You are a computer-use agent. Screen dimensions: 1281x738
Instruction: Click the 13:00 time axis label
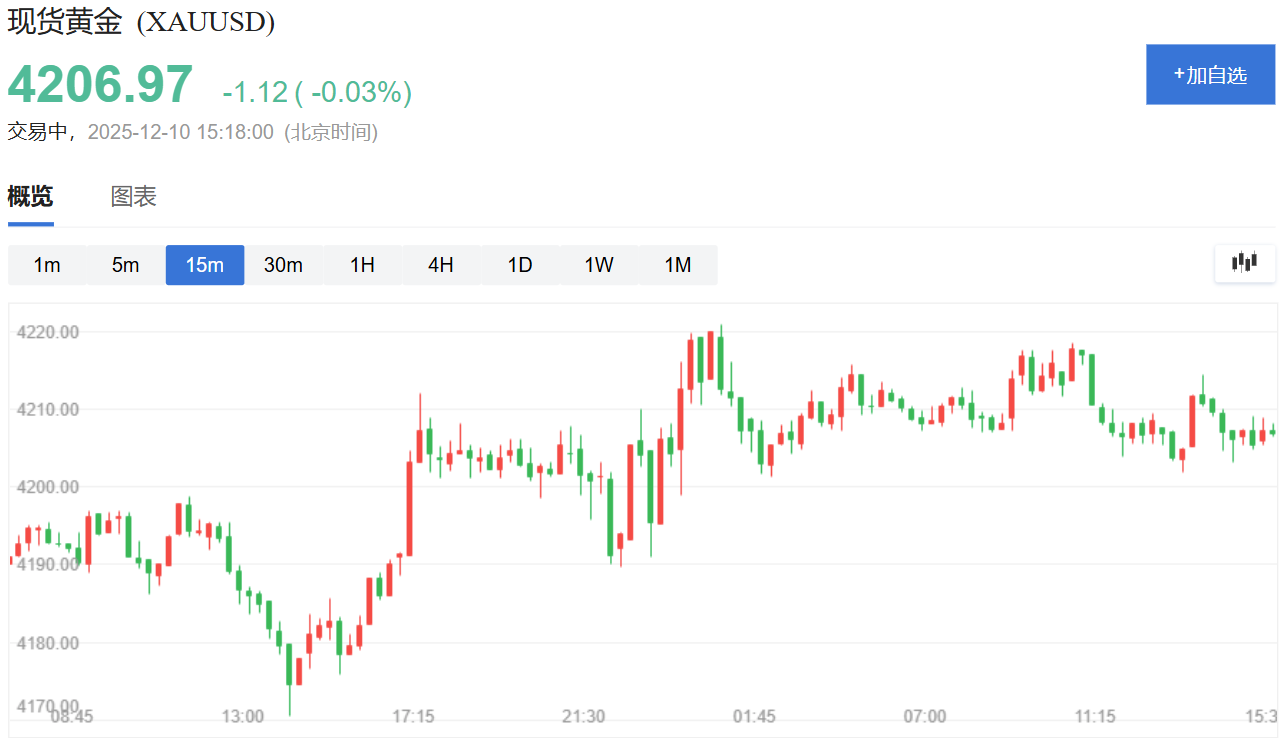(242, 717)
